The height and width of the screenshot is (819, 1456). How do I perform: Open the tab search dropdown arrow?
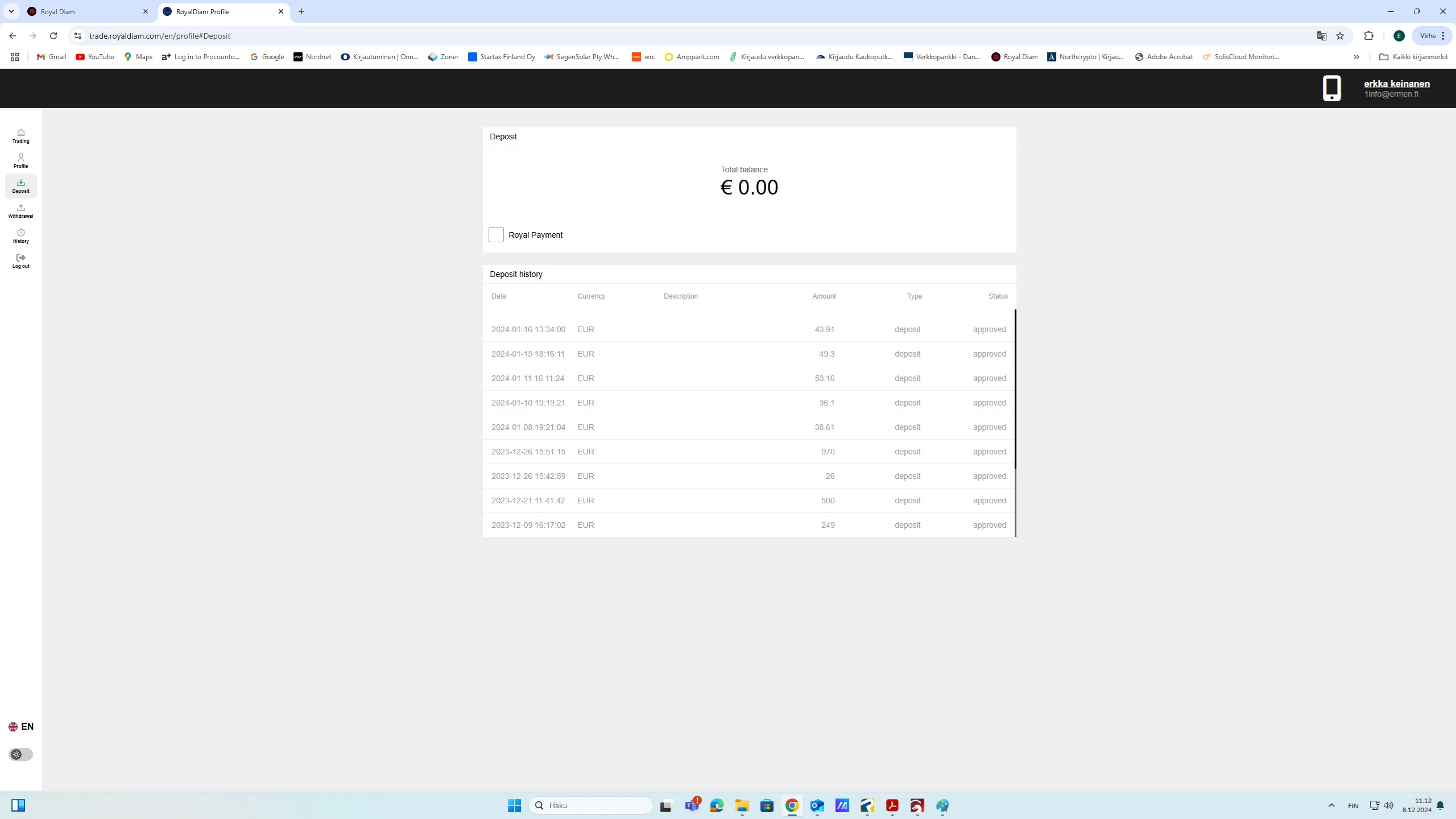click(x=11, y=11)
